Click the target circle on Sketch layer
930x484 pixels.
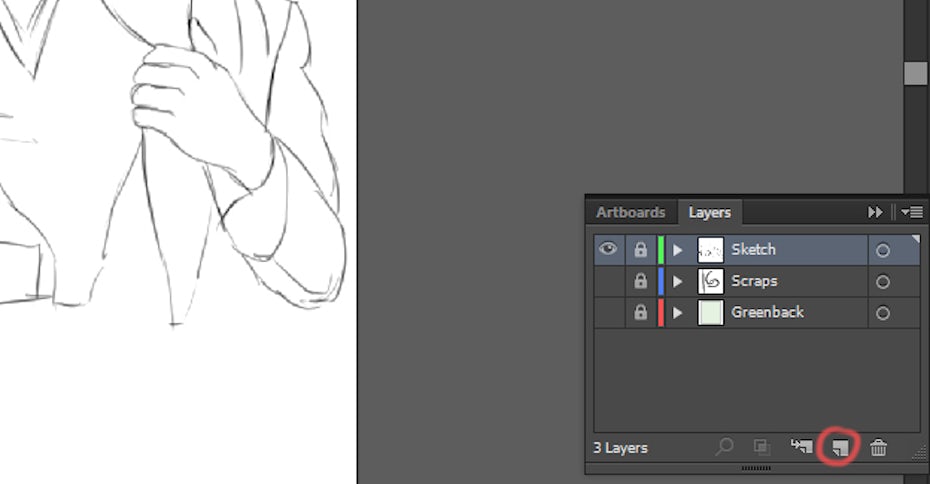[x=882, y=251]
